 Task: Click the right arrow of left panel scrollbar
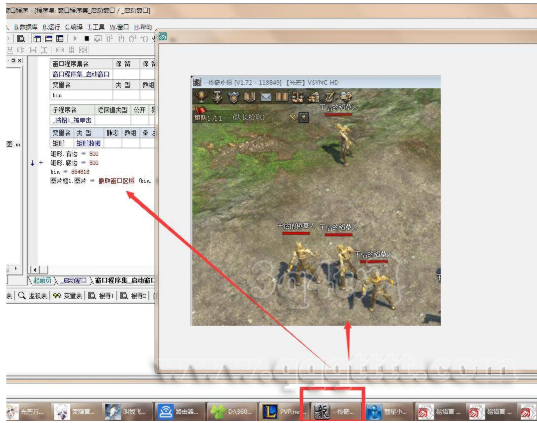click(x=16, y=269)
